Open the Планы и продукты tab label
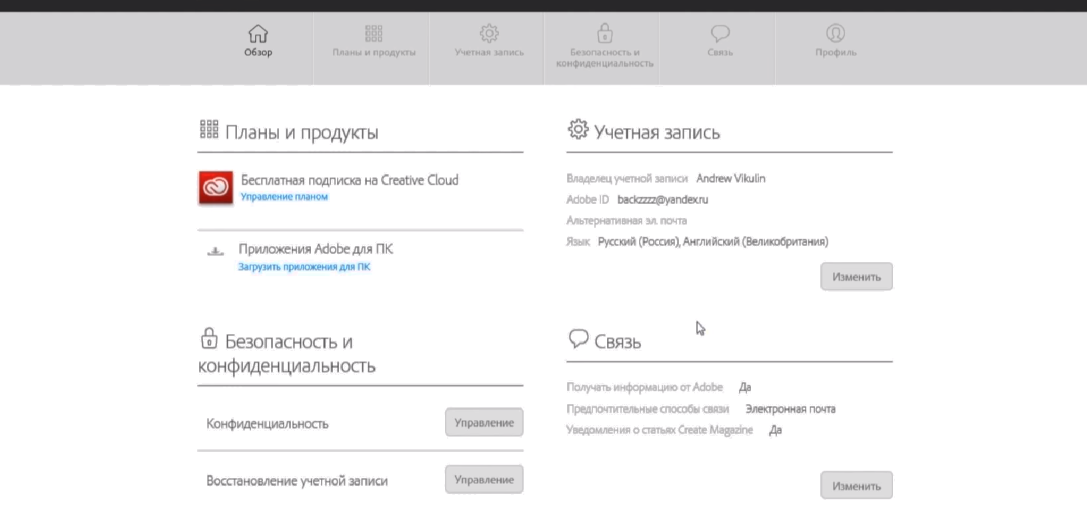 [374, 53]
